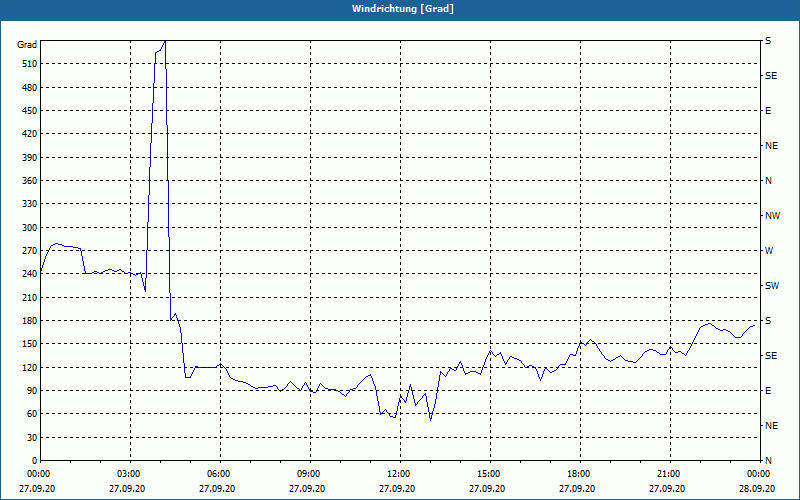Select the 0 value on the degree axis
The image size is (800, 500).
click(x=34, y=461)
